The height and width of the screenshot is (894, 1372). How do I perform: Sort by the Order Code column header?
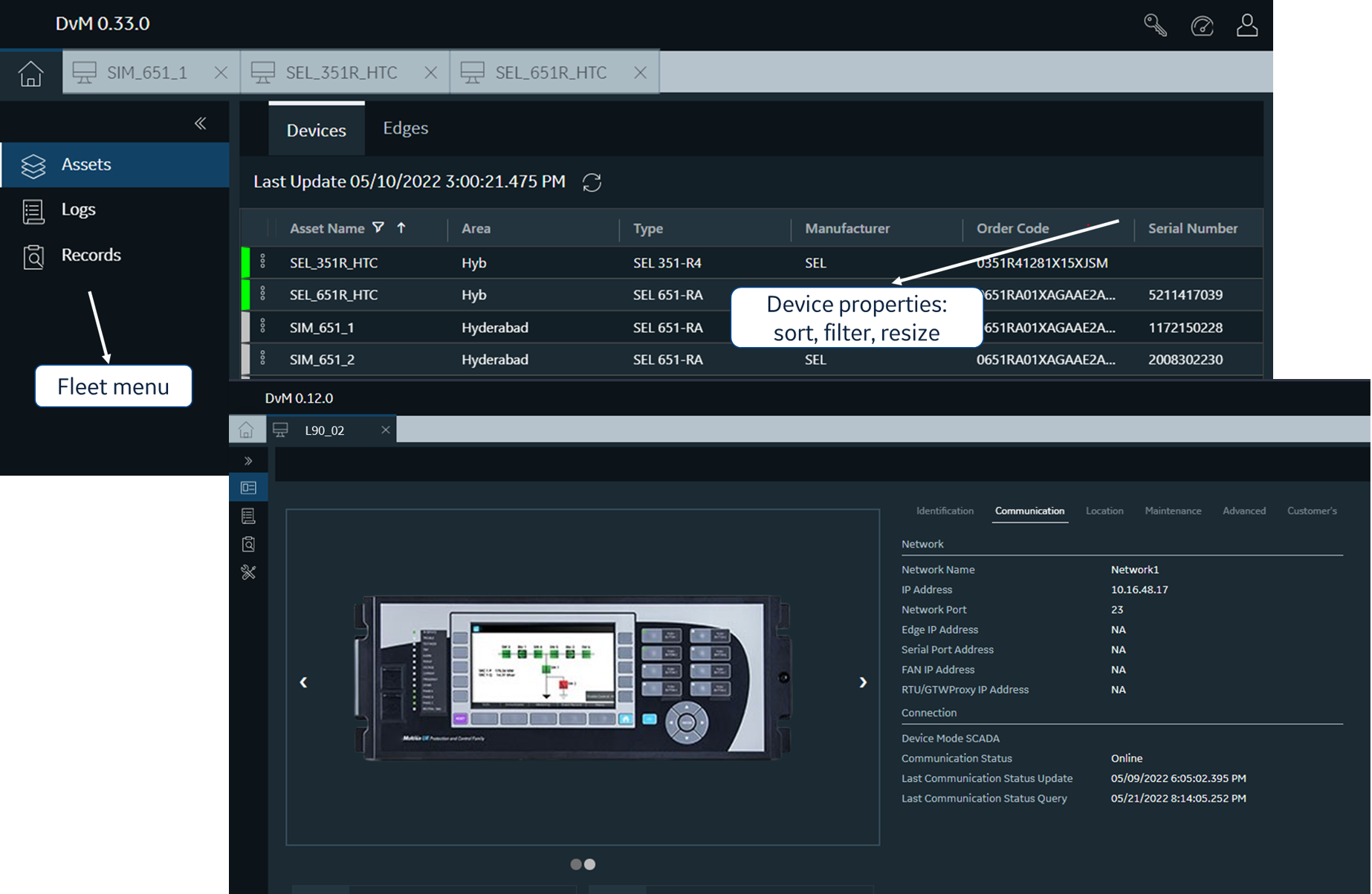point(1012,228)
